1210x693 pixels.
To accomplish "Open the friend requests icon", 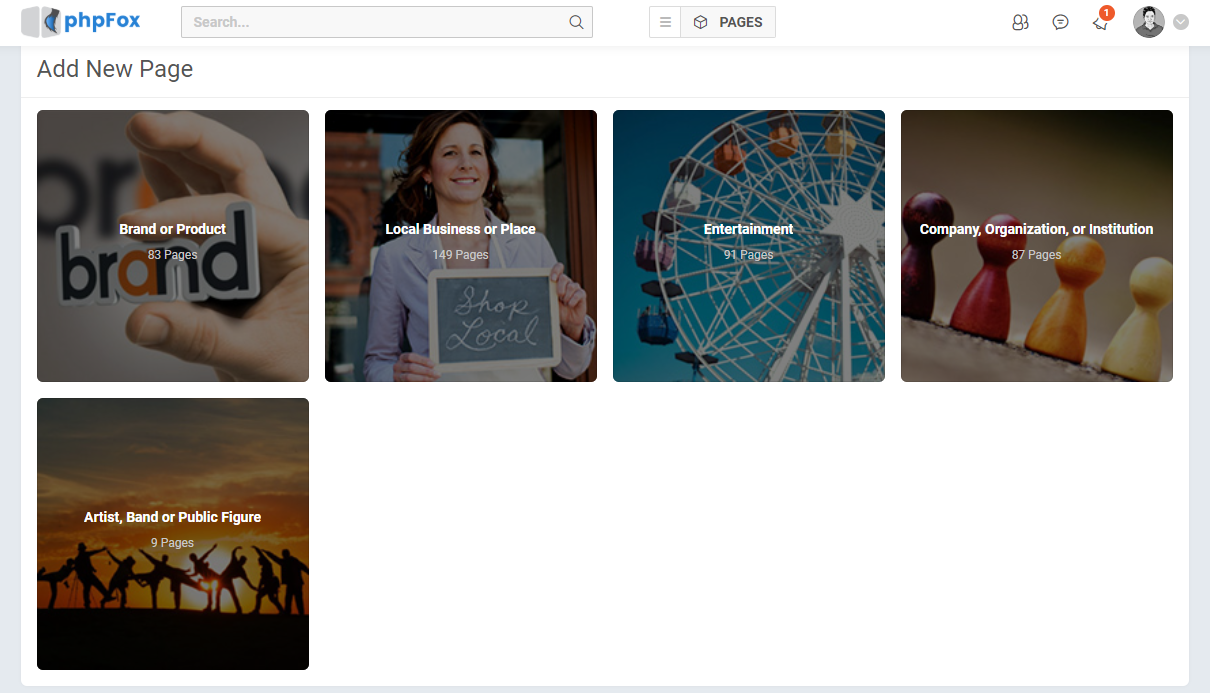I will click(1020, 22).
